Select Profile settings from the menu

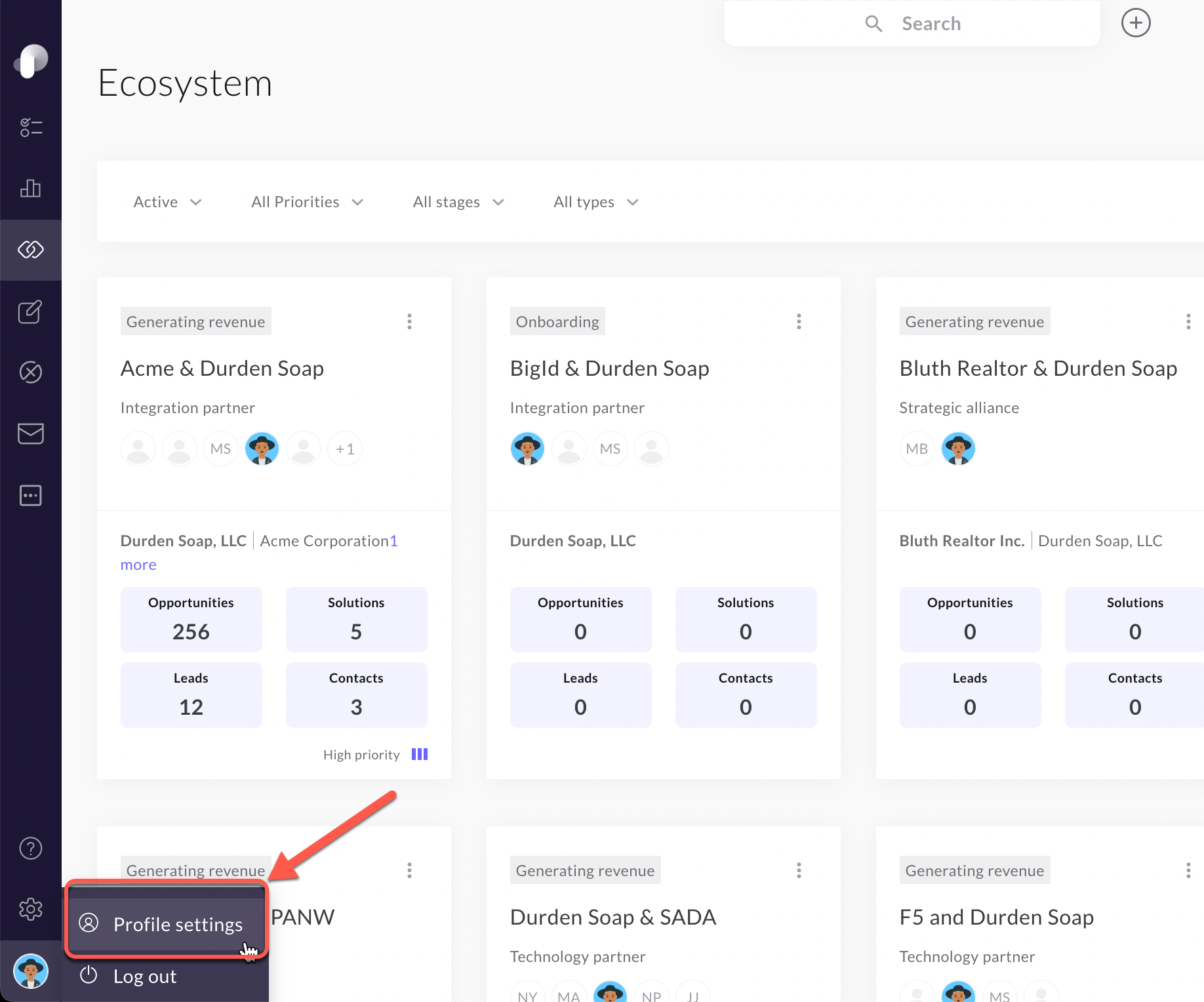(x=177, y=924)
